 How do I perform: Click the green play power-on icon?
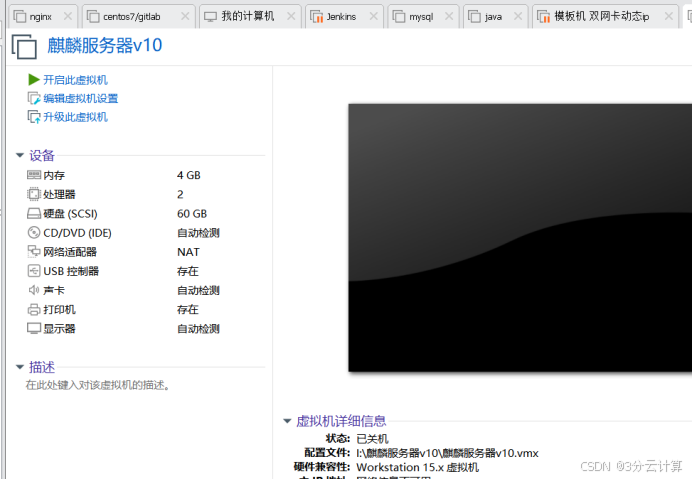34,80
